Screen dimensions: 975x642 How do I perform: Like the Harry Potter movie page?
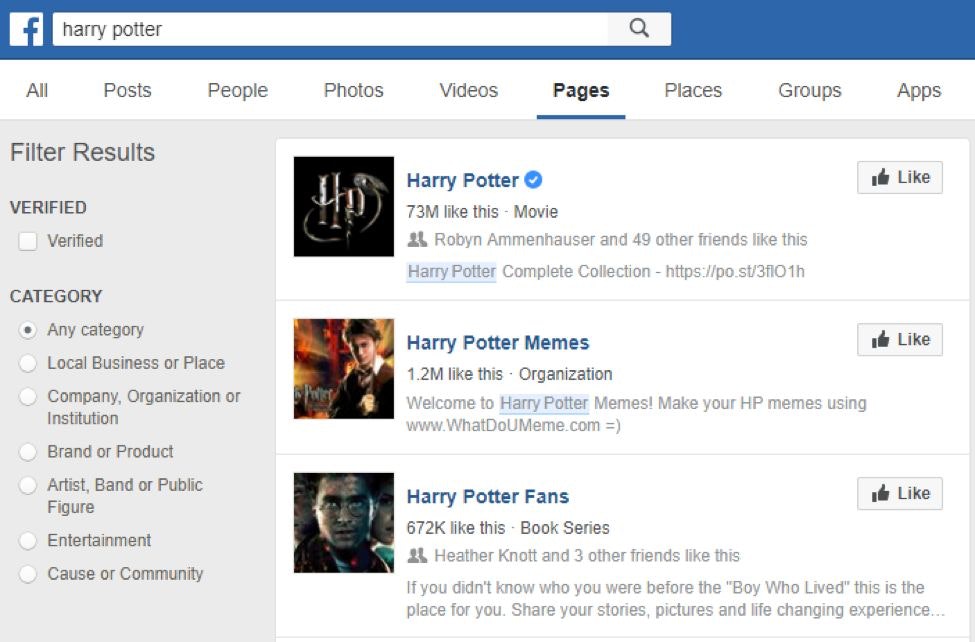(x=899, y=178)
